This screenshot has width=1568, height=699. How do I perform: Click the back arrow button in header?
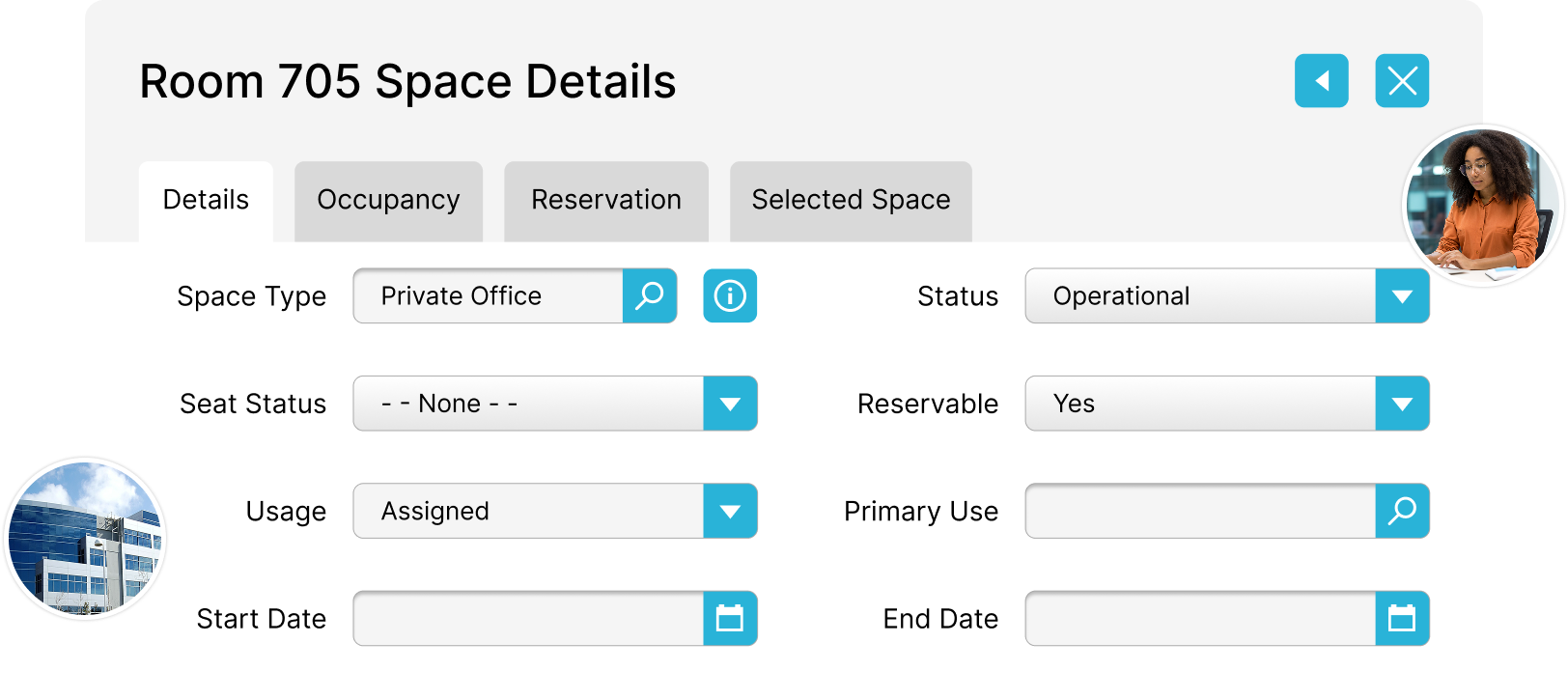click(x=1321, y=81)
